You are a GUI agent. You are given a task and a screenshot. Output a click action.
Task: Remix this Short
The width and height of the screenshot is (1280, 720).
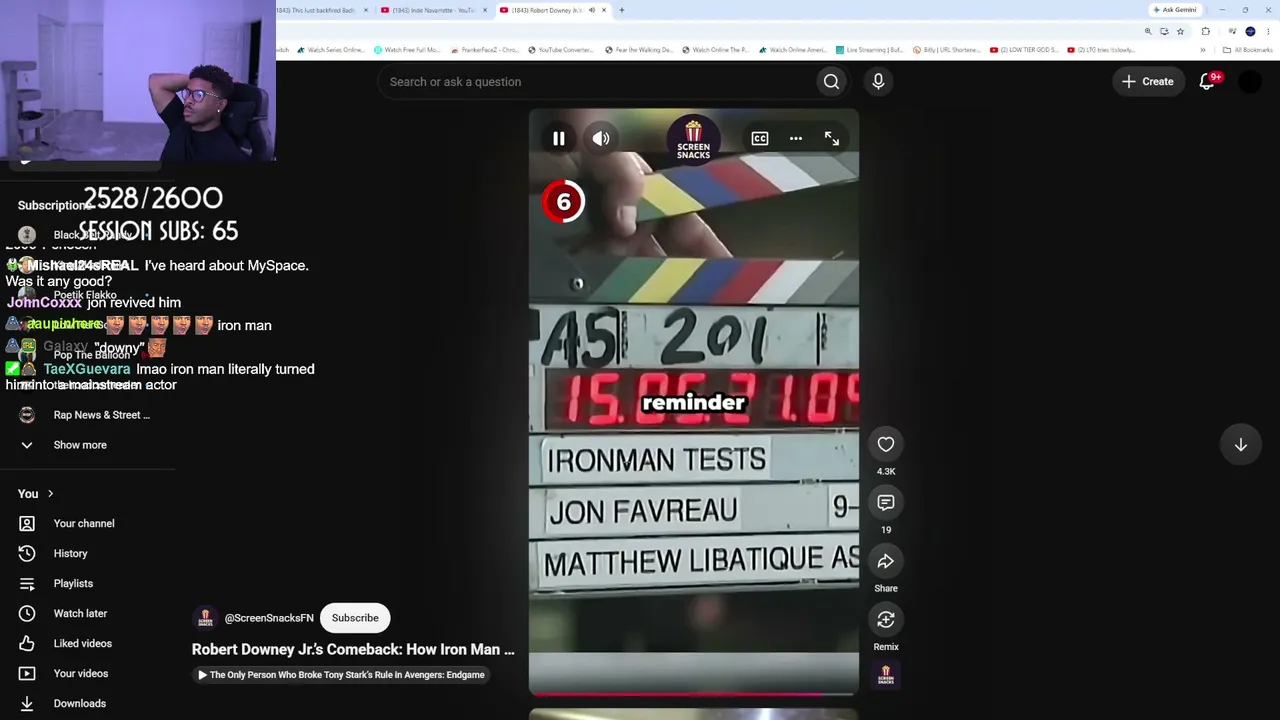[886, 620]
